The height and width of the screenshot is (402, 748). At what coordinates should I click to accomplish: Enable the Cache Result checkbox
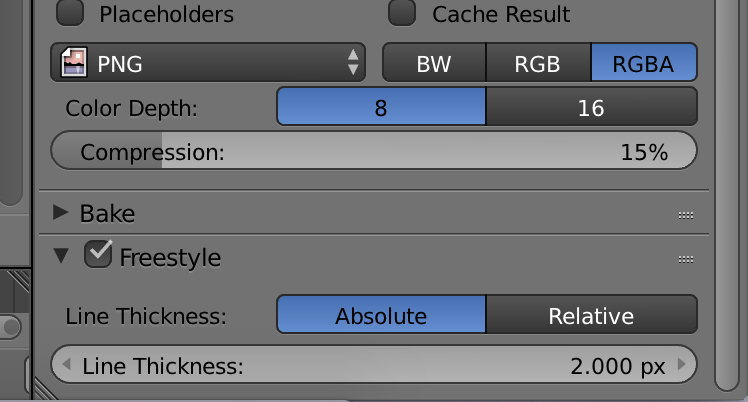point(402,13)
